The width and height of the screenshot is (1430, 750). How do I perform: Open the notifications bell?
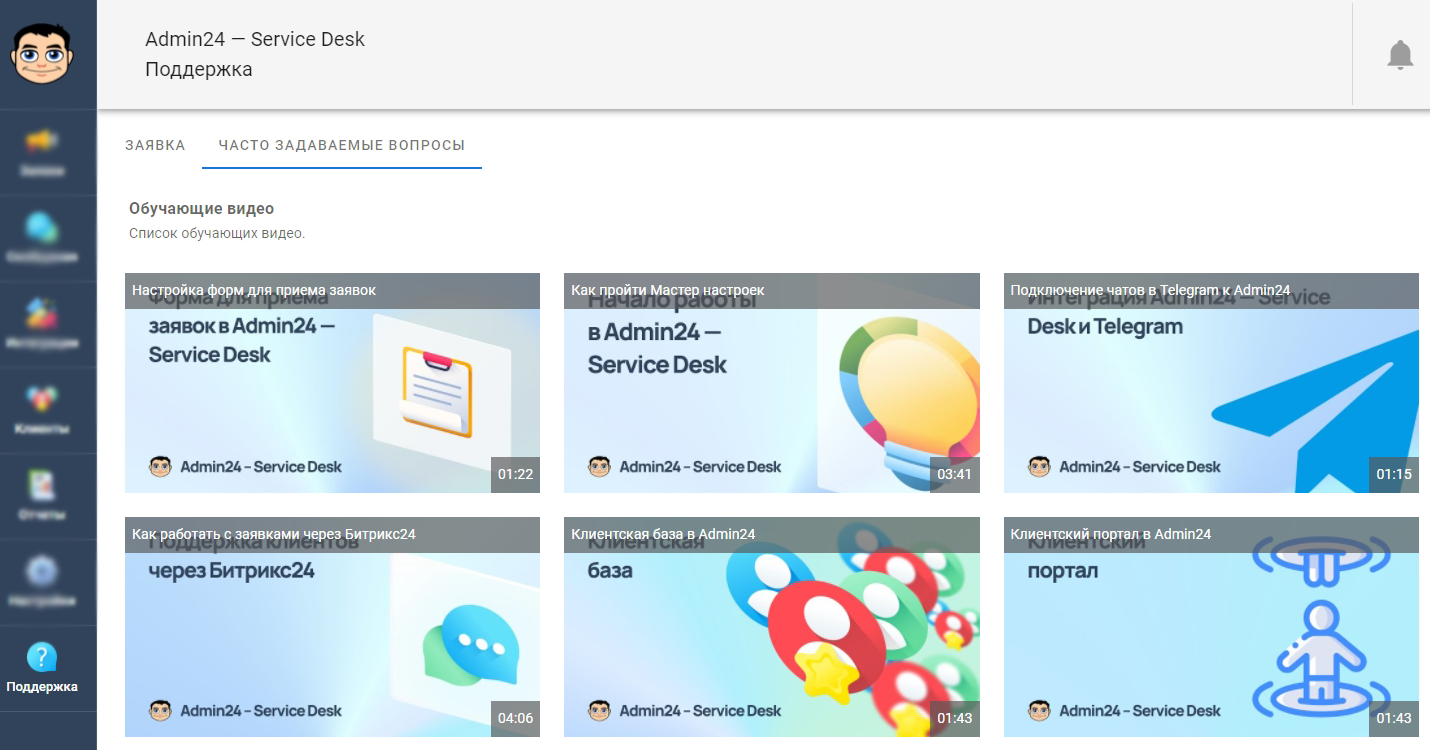(x=1400, y=55)
